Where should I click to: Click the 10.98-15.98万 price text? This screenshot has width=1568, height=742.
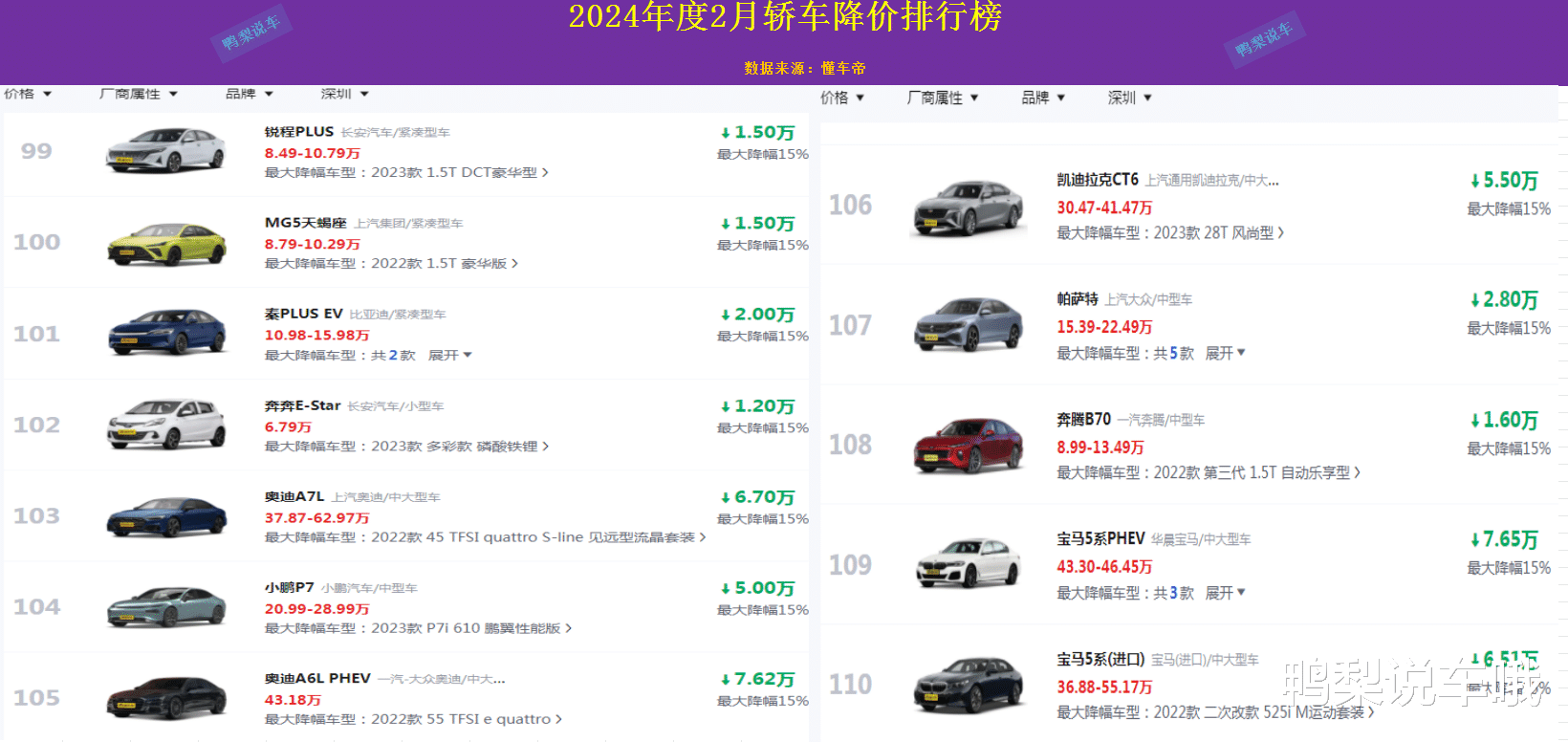pos(317,335)
